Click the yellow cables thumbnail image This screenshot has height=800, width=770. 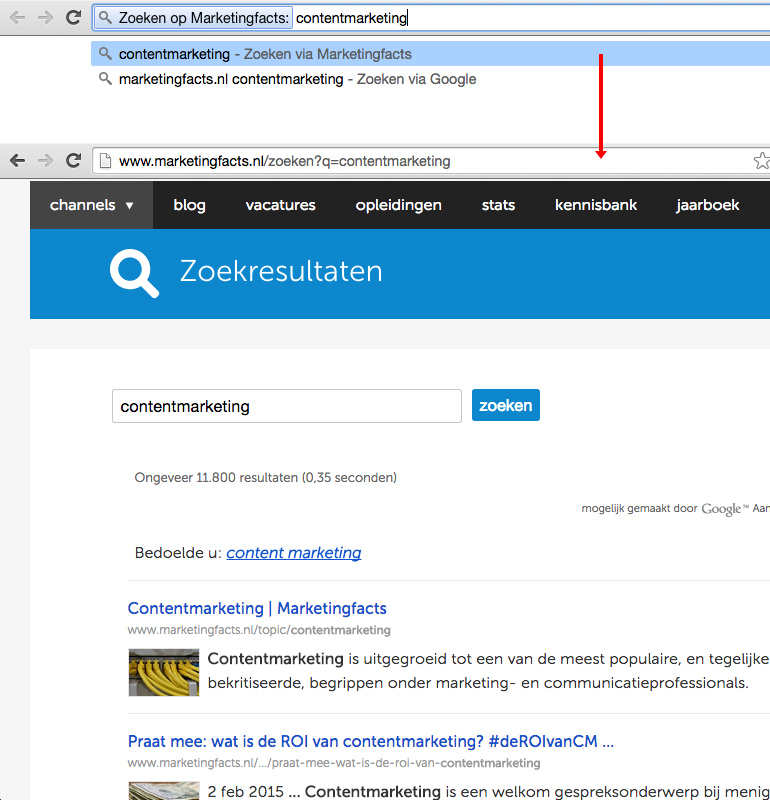164,672
